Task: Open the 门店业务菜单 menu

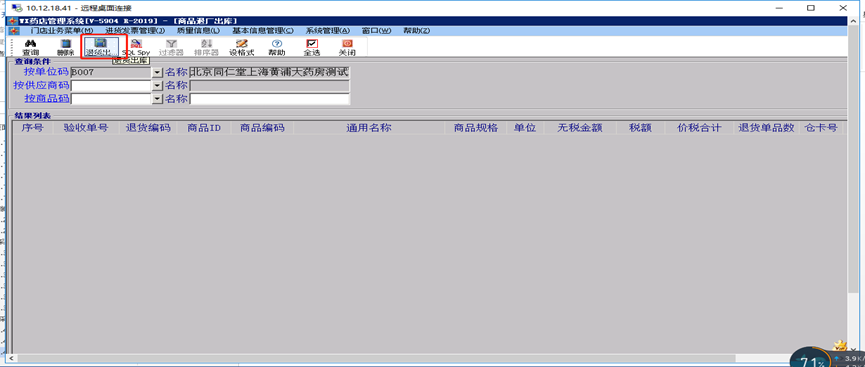Action: (x=62, y=30)
